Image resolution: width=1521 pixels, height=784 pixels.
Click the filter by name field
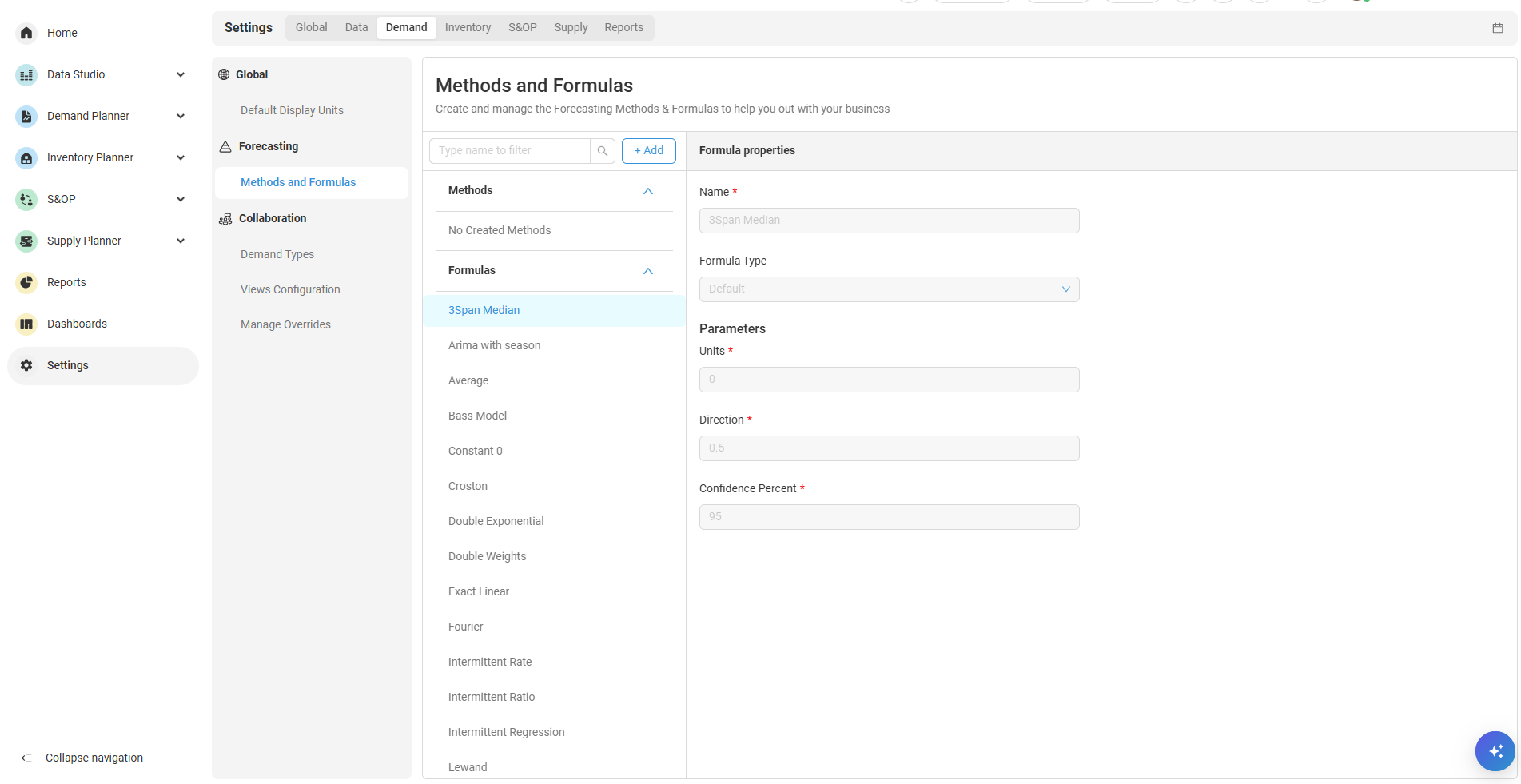pos(510,150)
